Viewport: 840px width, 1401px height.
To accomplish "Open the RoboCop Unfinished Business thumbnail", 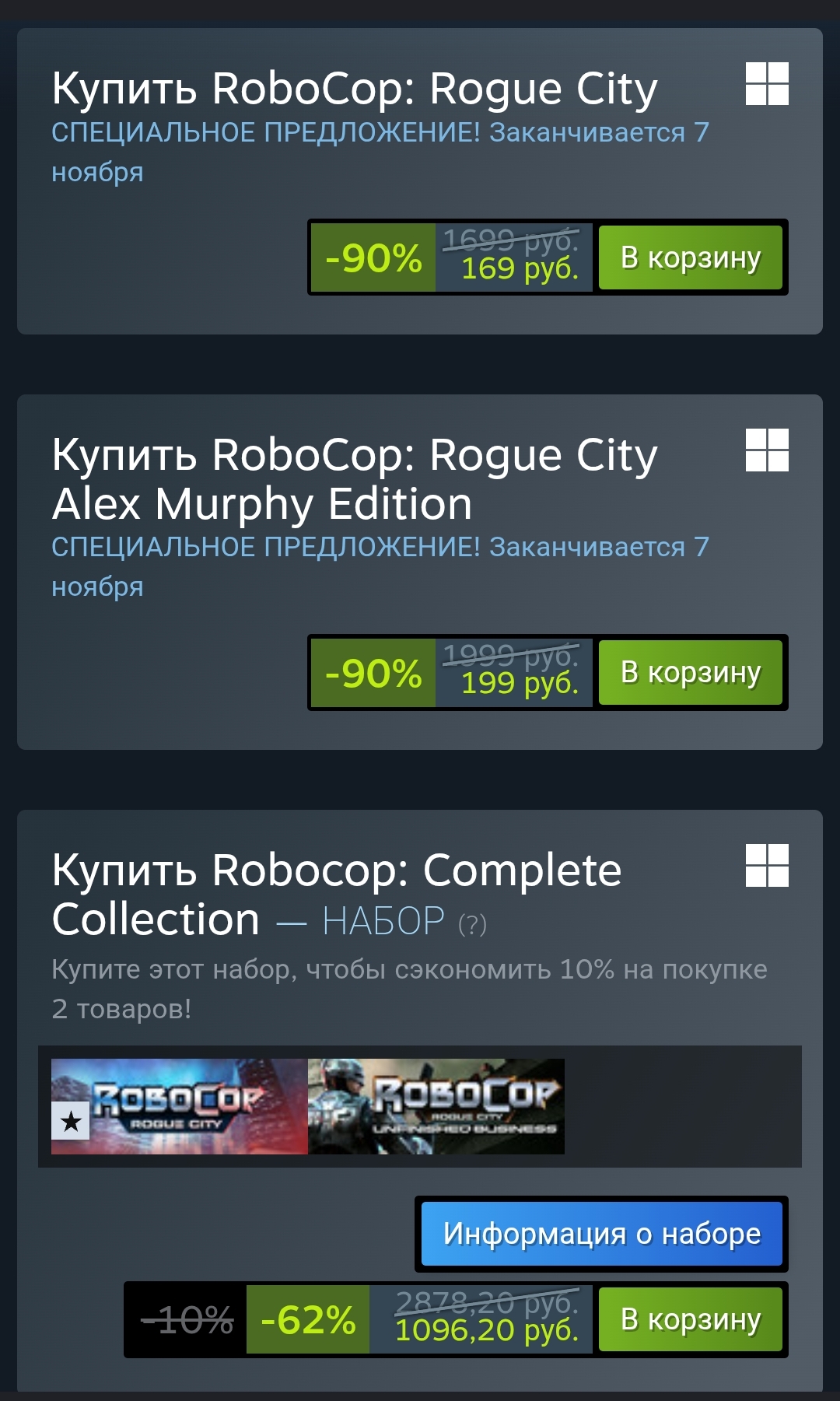I will pyautogui.click(x=436, y=1106).
